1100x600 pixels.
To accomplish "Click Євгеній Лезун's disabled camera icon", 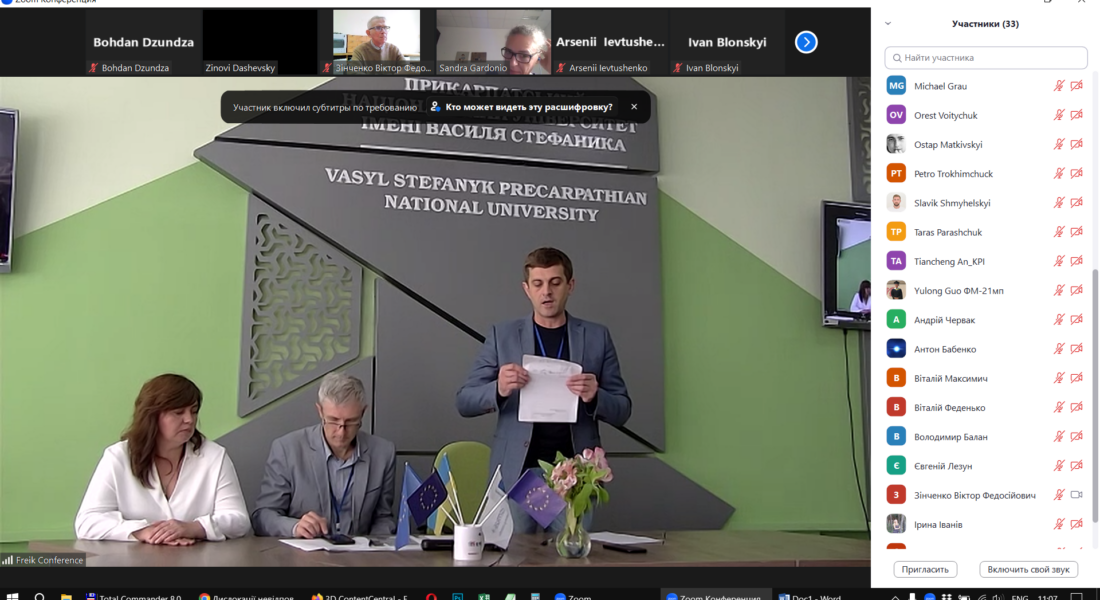I will click(x=1077, y=466).
